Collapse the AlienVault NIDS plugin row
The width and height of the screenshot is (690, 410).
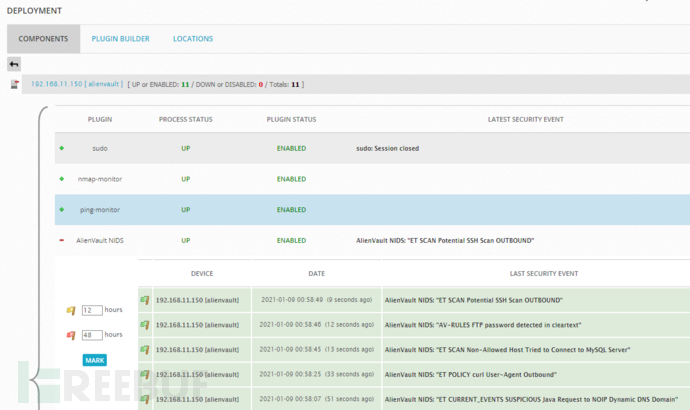tap(62, 240)
